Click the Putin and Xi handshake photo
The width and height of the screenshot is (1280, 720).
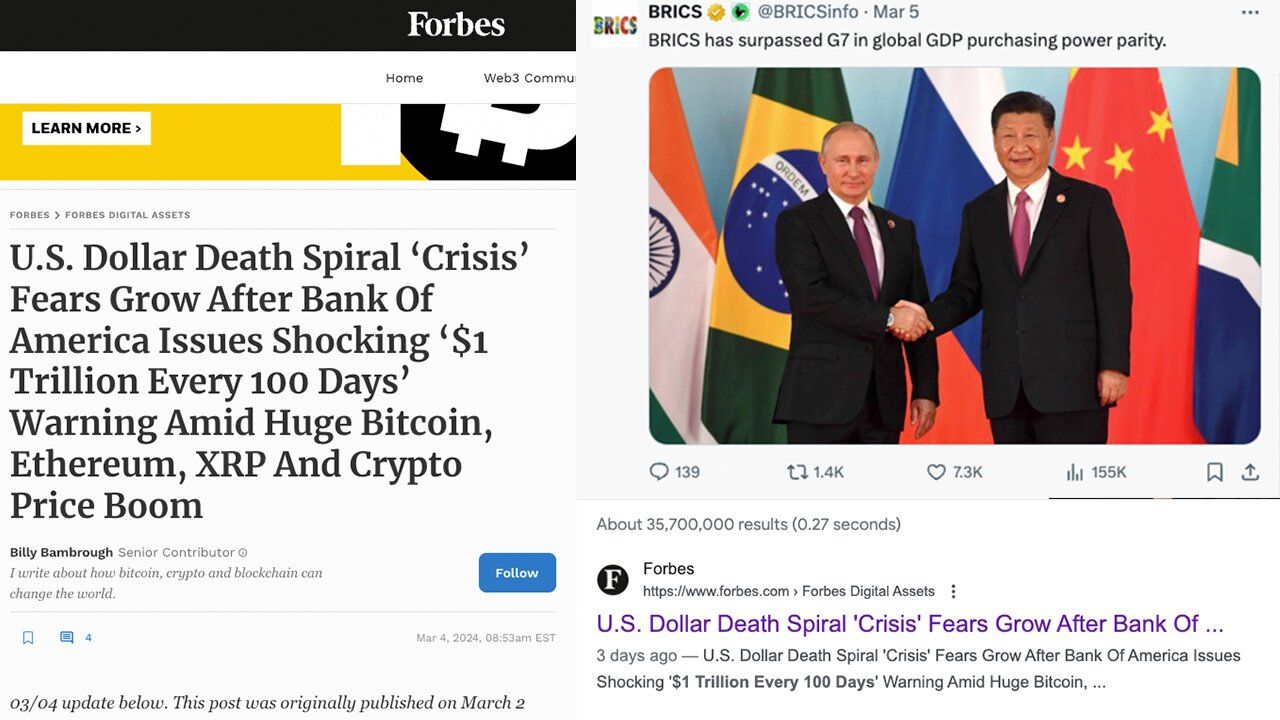954,256
